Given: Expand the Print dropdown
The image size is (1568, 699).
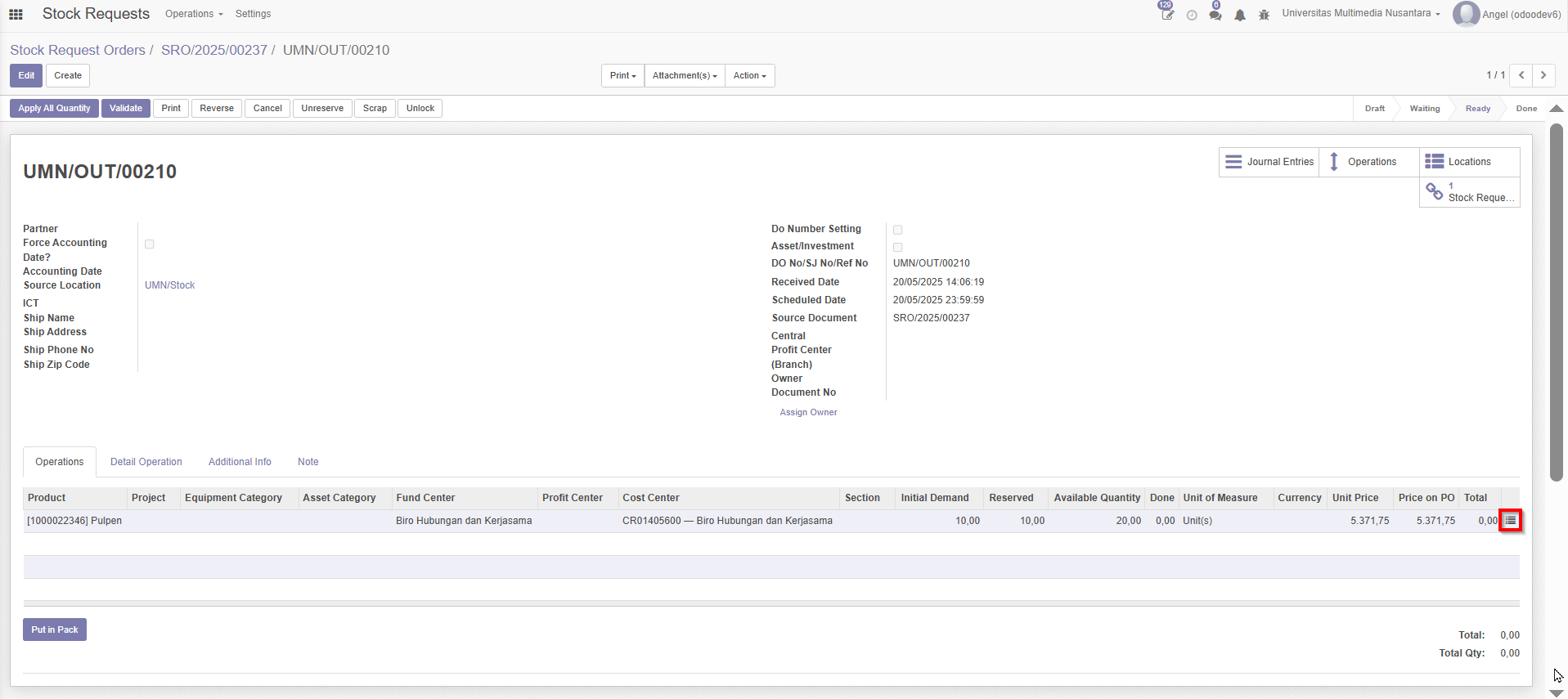Looking at the screenshot, I should (x=622, y=75).
